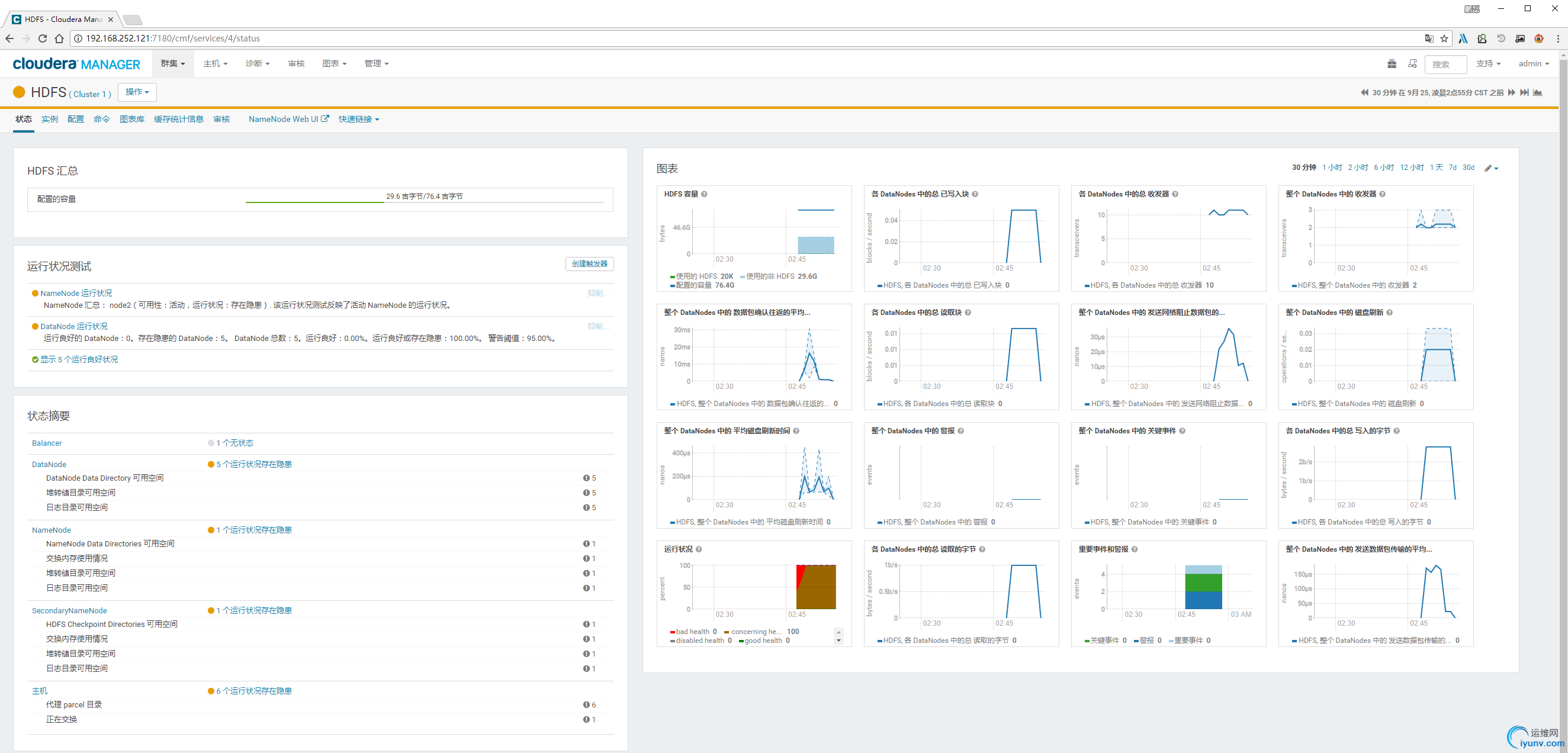
Task: Click 5 个运行状况存在隐患 link for DataNode
Action: (x=254, y=465)
